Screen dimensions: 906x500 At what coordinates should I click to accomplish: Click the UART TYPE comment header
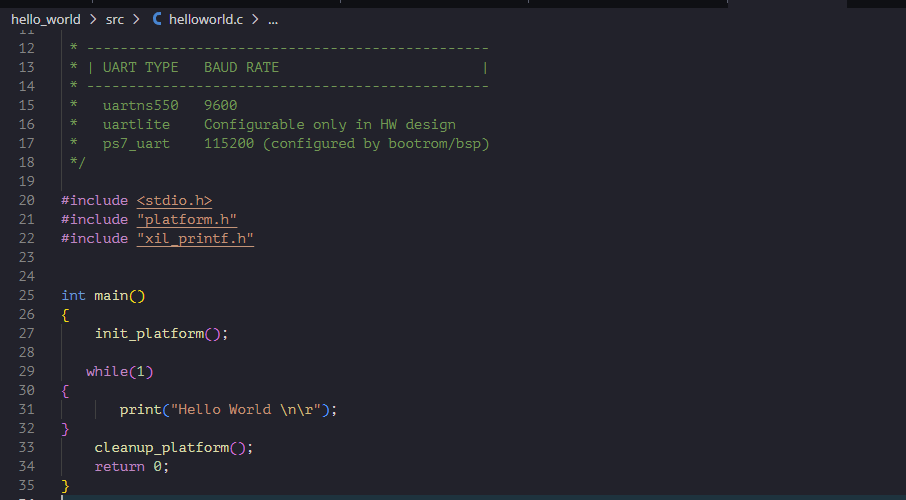[140, 67]
